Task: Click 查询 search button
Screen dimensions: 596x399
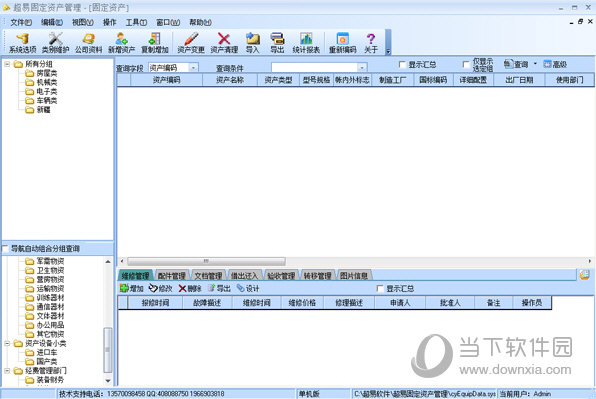Action: coord(516,64)
